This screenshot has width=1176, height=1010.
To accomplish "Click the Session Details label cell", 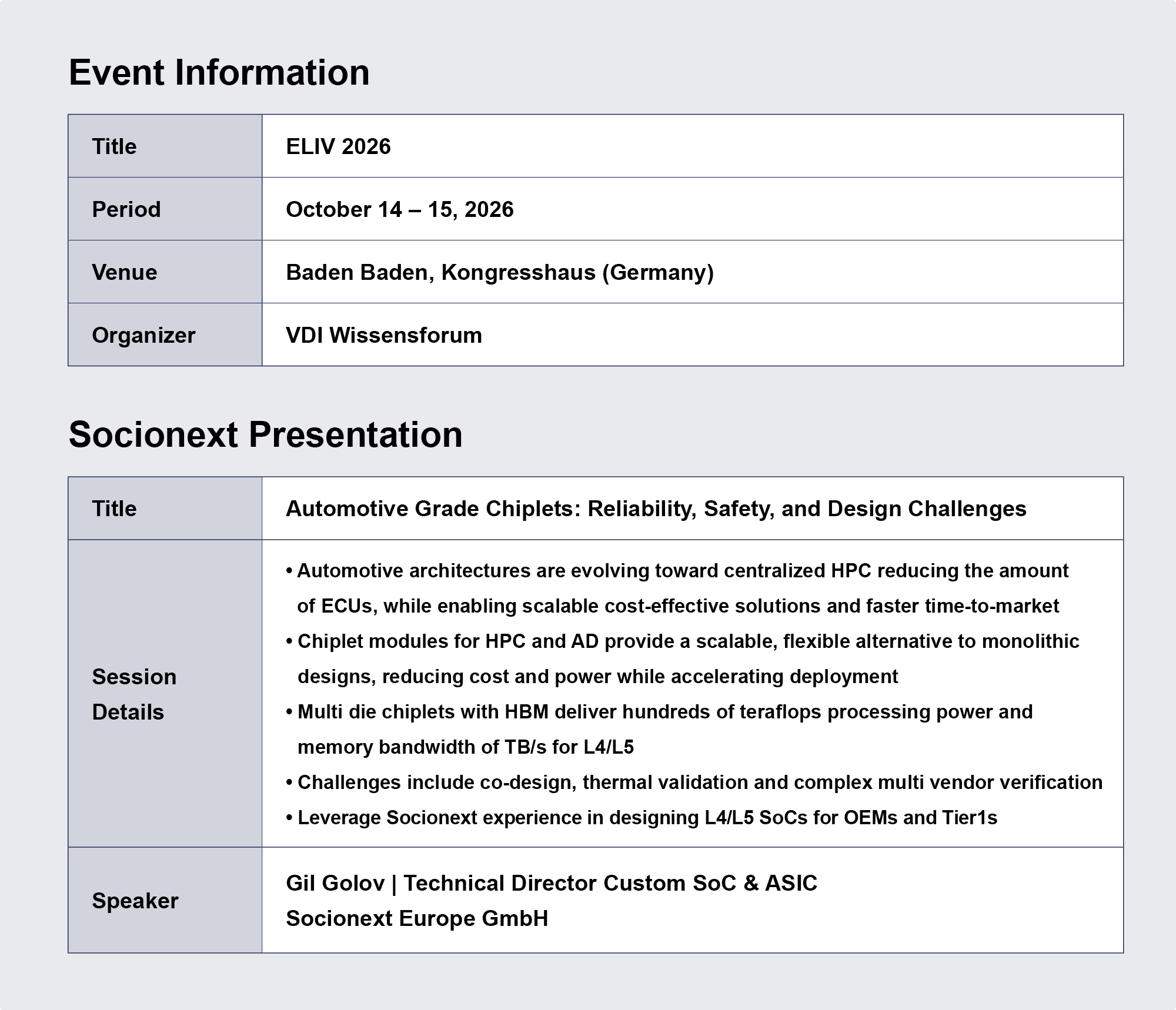I will [165, 694].
